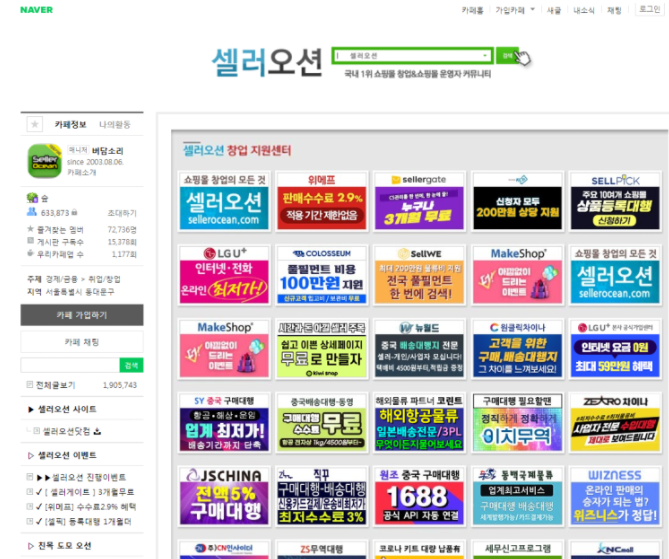This screenshot has height=559, width=669.
Task: Switch to the 나의활동 tab
Action: tap(115, 125)
